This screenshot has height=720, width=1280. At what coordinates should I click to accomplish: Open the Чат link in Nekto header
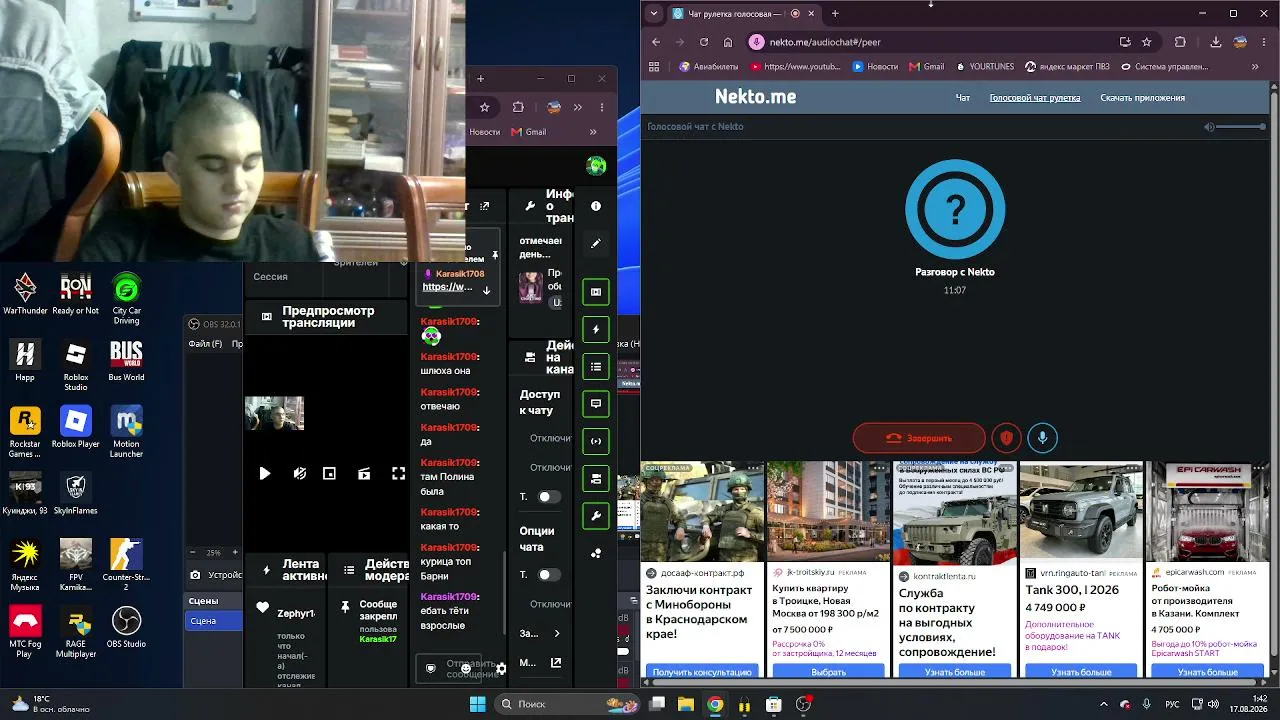pos(962,98)
